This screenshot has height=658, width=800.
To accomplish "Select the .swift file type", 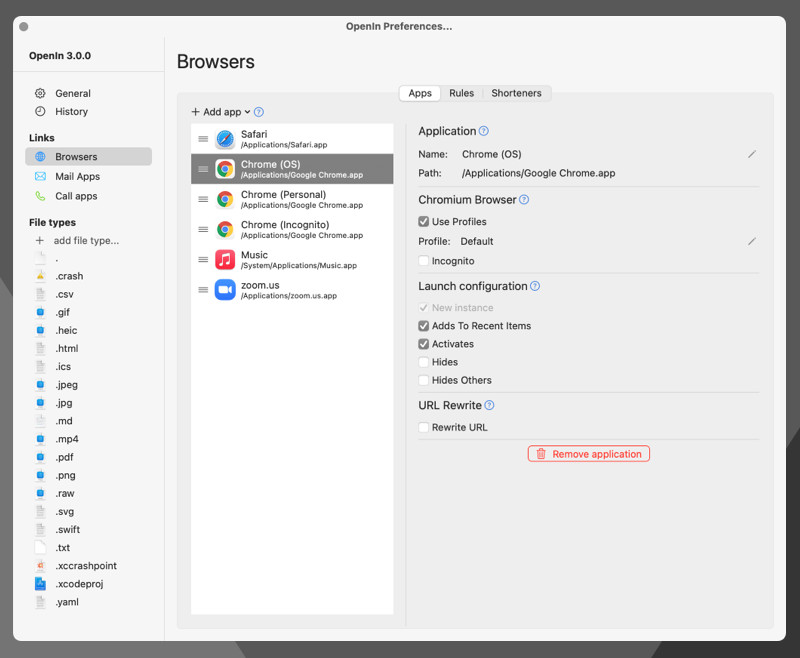I will [x=68, y=529].
